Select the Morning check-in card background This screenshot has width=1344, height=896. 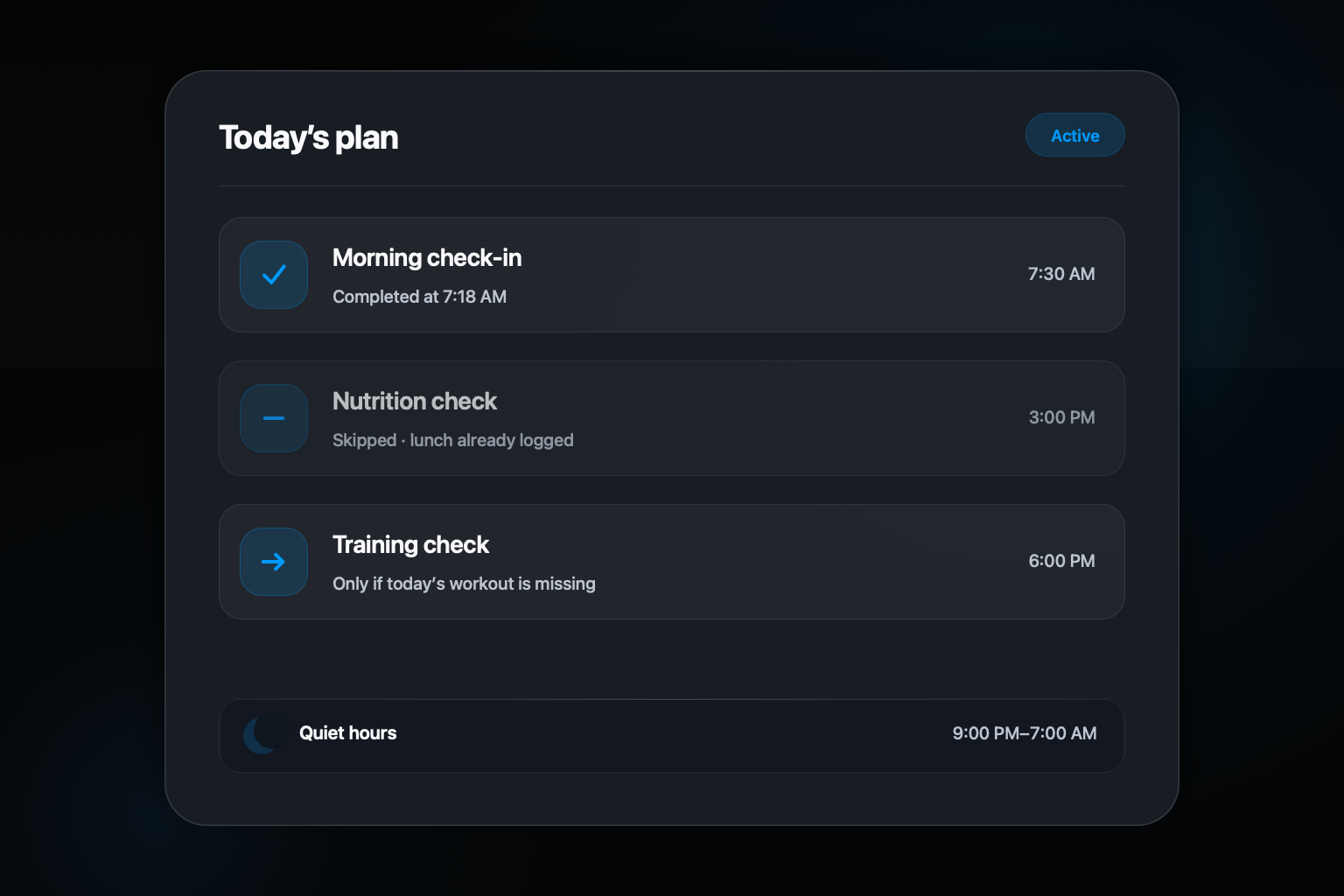point(672,275)
